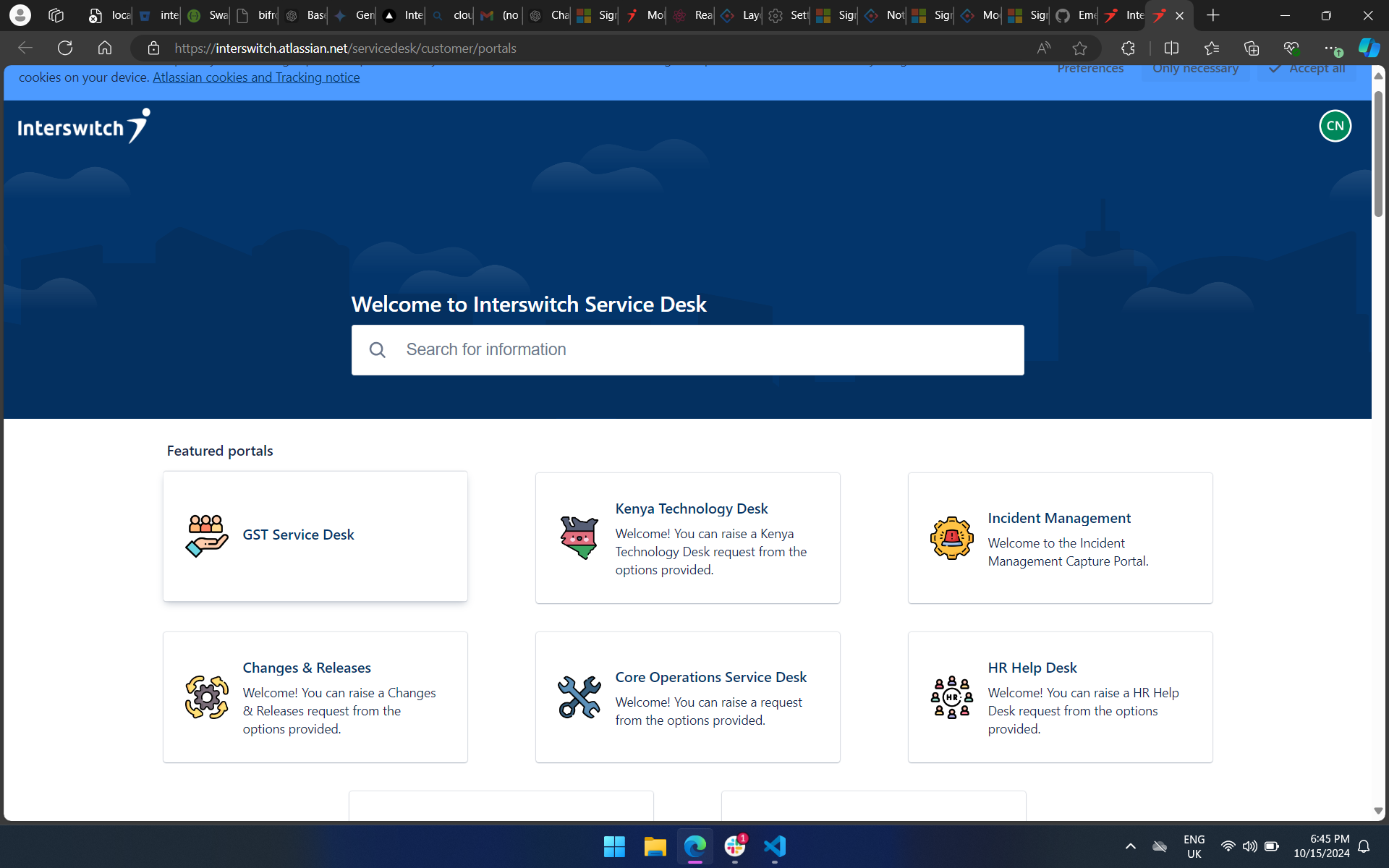Open the CN user avatar menu
This screenshot has height=868, width=1389.
point(1335,126)
